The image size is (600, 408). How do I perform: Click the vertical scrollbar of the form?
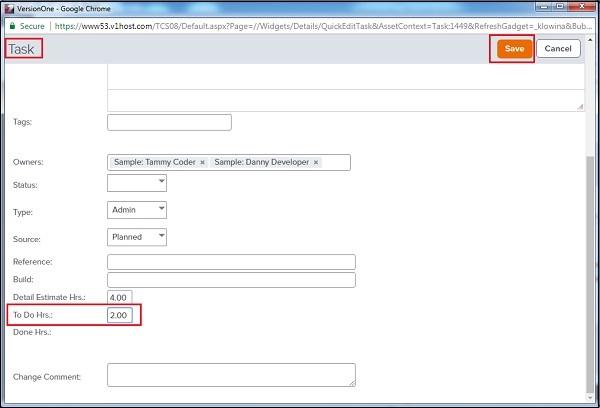(592, 260)
